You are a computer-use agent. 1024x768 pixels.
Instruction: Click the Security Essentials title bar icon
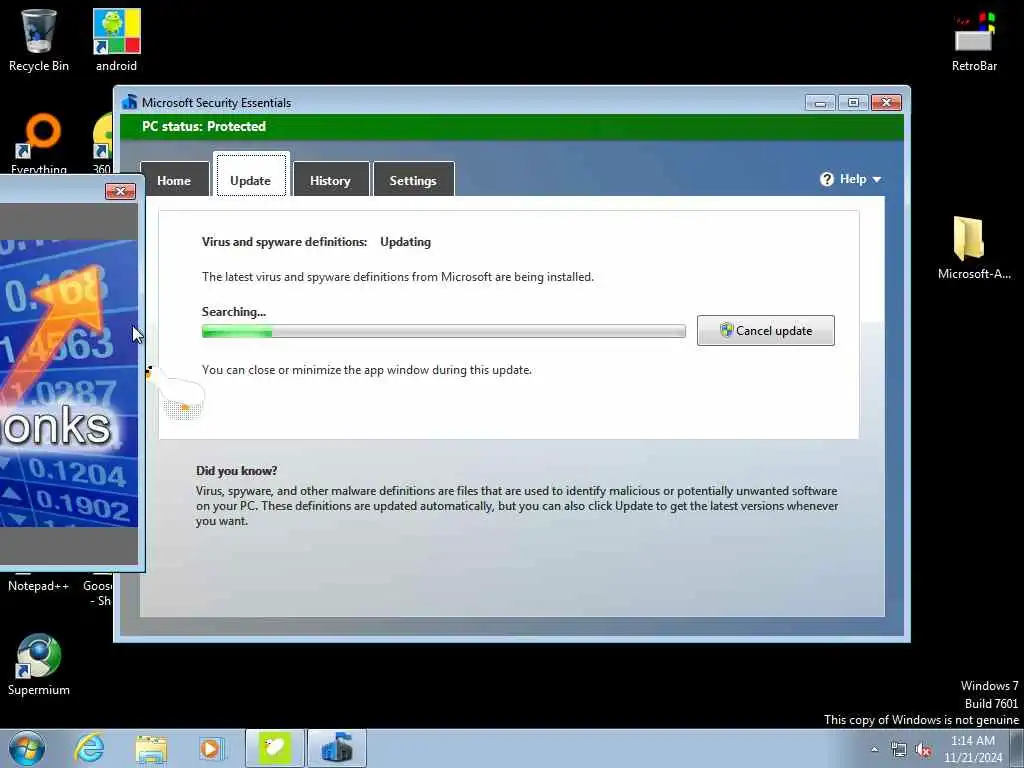click(x=129, y=103)
